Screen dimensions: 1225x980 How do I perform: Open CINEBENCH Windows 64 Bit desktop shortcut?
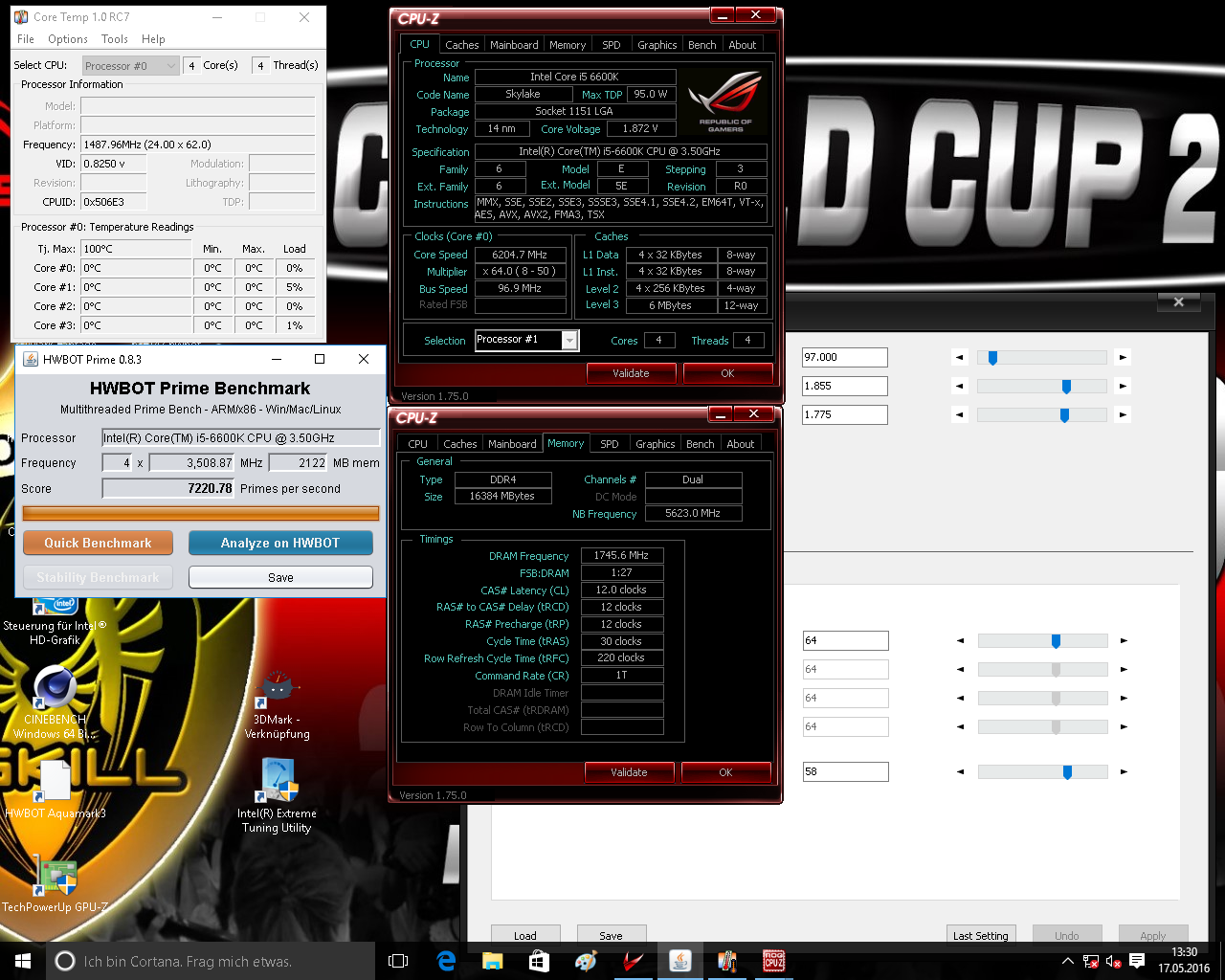point(56,703)
